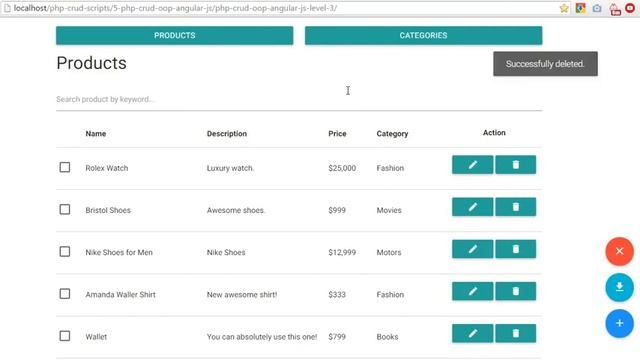Viewport: 640px width, 360px height.
Task: Check the Amanda Waller Shirt row box
Action: (65, 294)
